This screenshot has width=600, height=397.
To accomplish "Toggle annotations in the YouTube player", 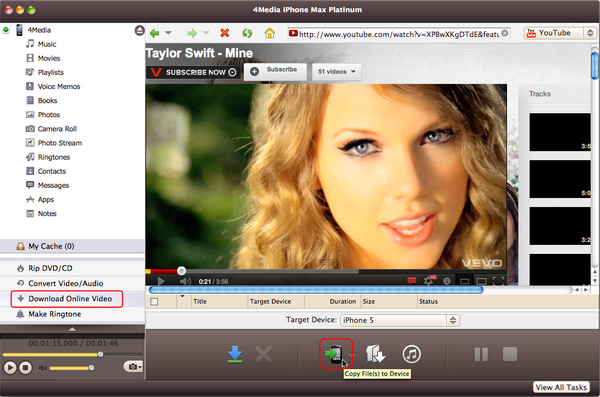I will click(x=412, y=281).
